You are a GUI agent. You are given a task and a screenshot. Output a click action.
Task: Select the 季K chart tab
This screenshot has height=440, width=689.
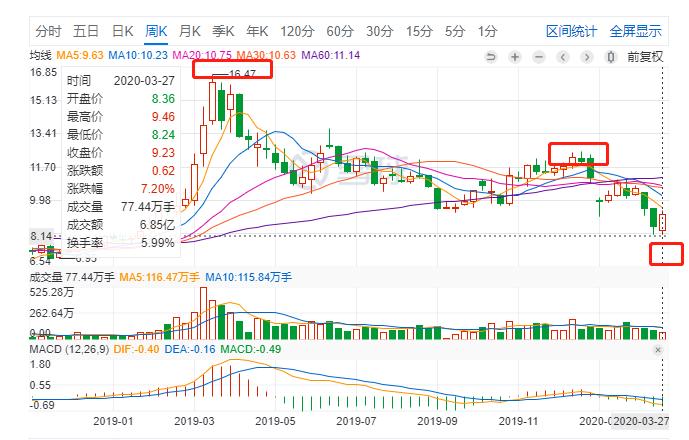click(223, 31)
